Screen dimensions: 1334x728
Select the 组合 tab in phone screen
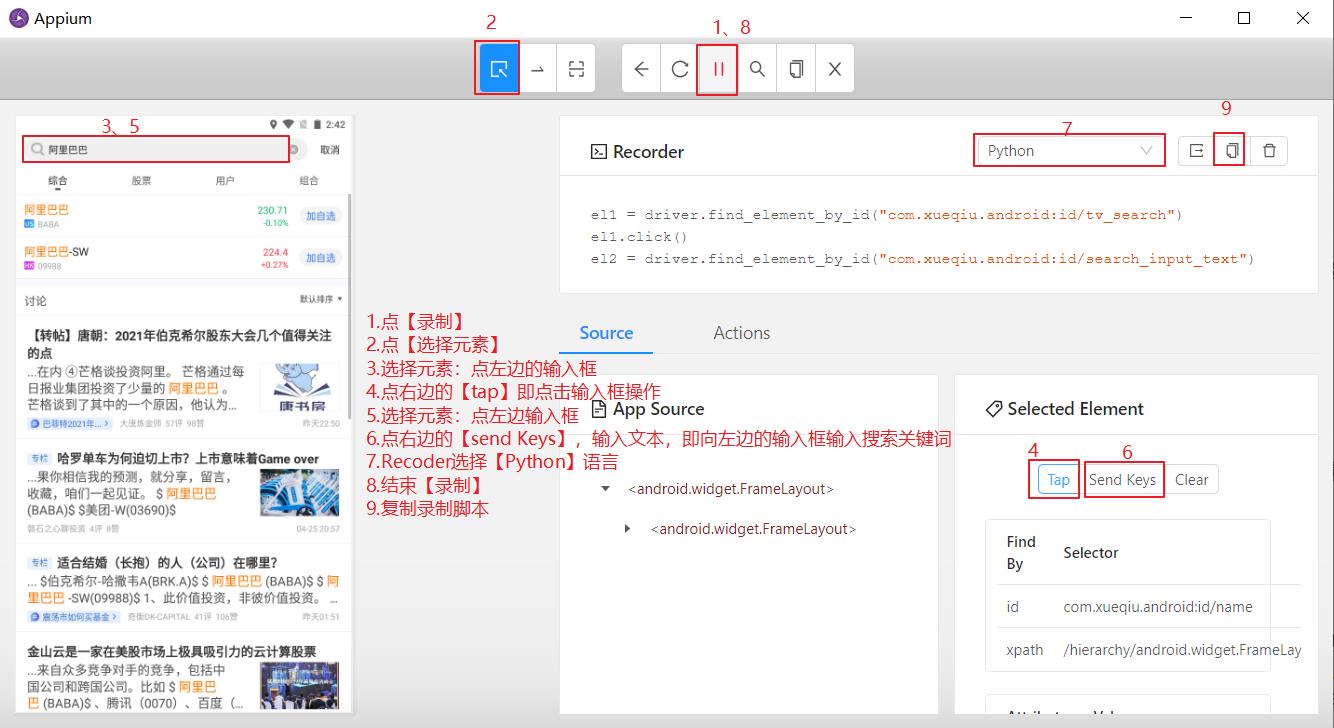(x=309, y=181)
